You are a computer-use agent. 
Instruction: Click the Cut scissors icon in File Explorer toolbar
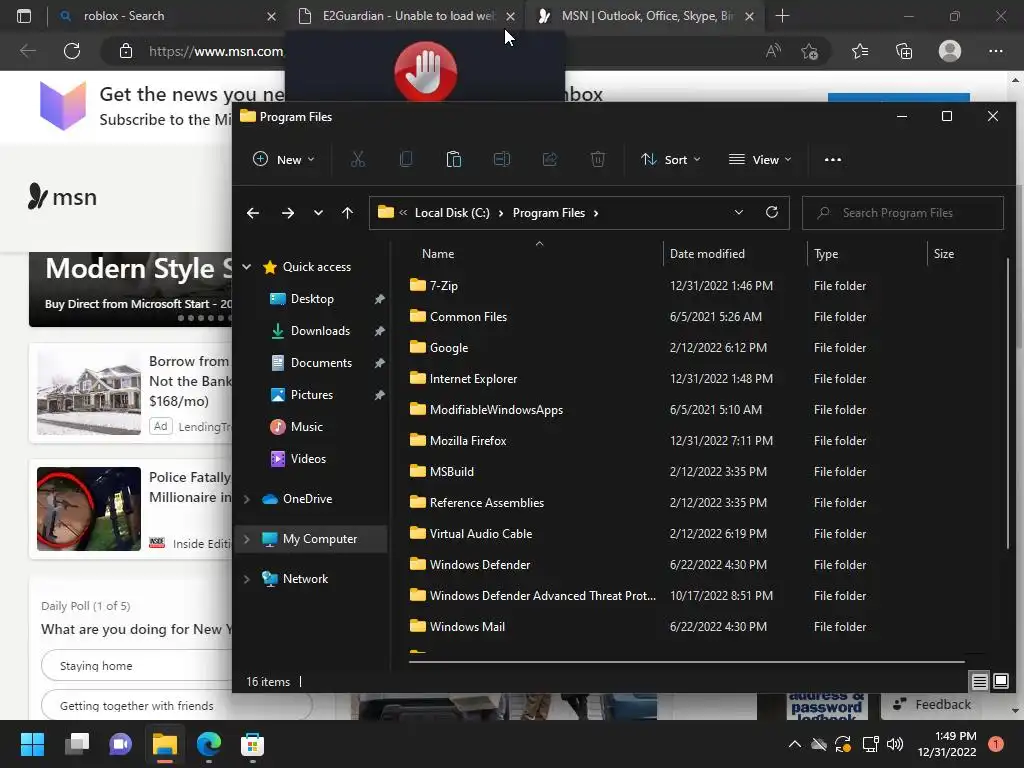click(357, 159)
